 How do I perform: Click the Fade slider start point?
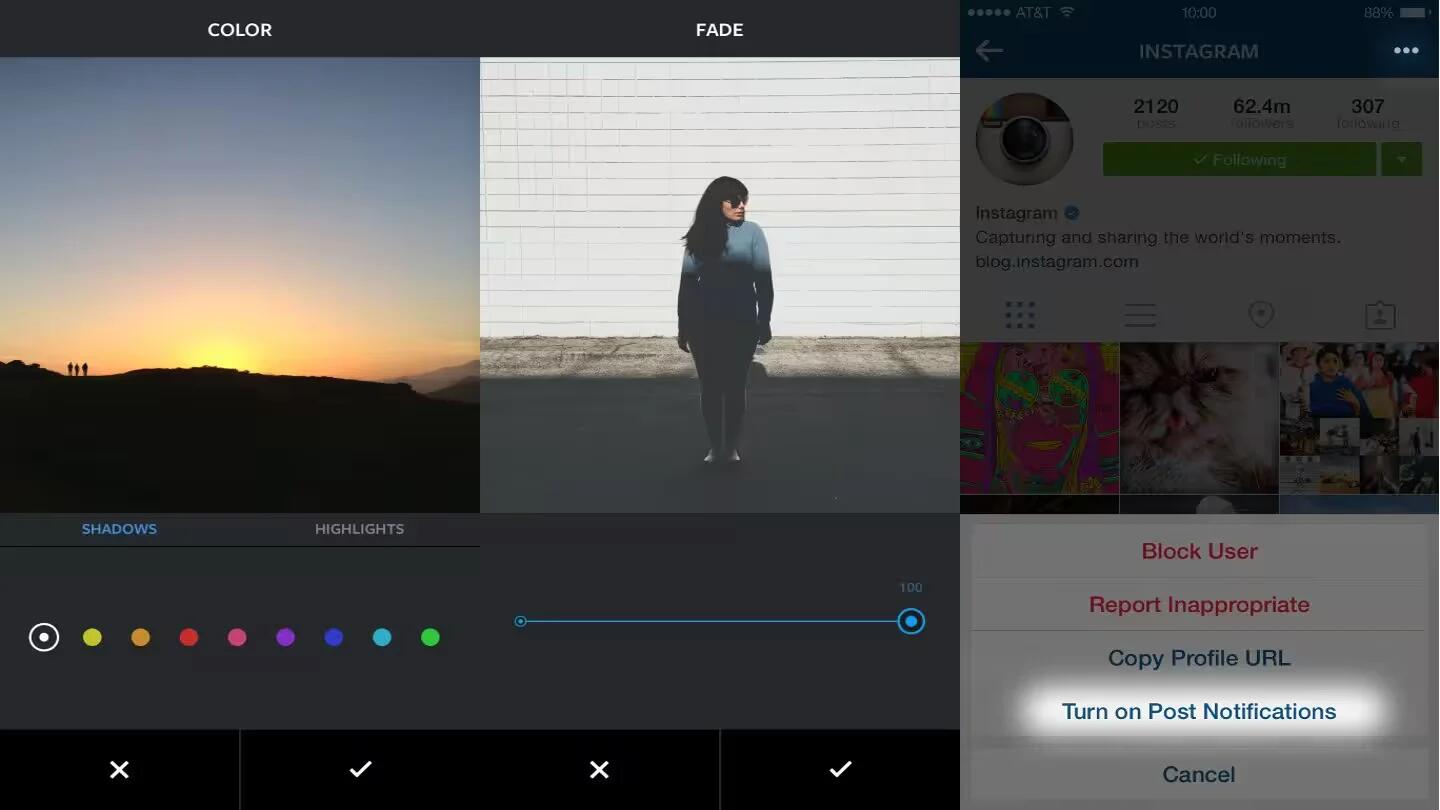pyautogui.click(x=520, y=622)
